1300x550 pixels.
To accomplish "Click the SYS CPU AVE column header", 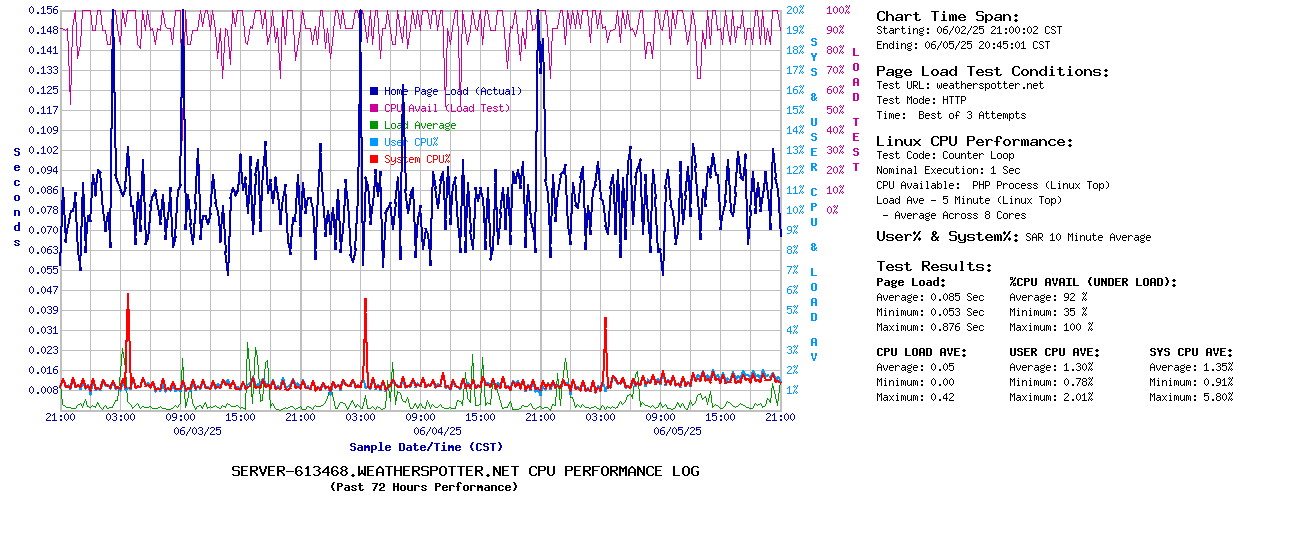I will 1191,352.
